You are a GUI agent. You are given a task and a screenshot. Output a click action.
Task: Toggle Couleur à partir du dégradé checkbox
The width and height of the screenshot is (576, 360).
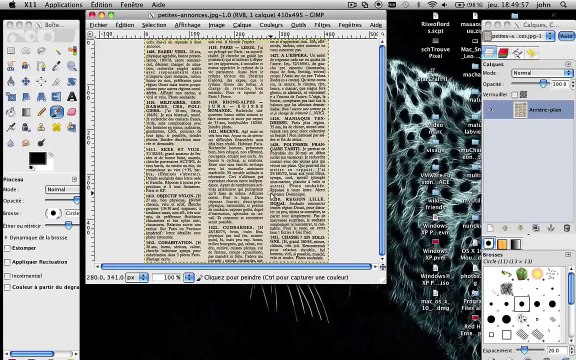coord(7,287)
